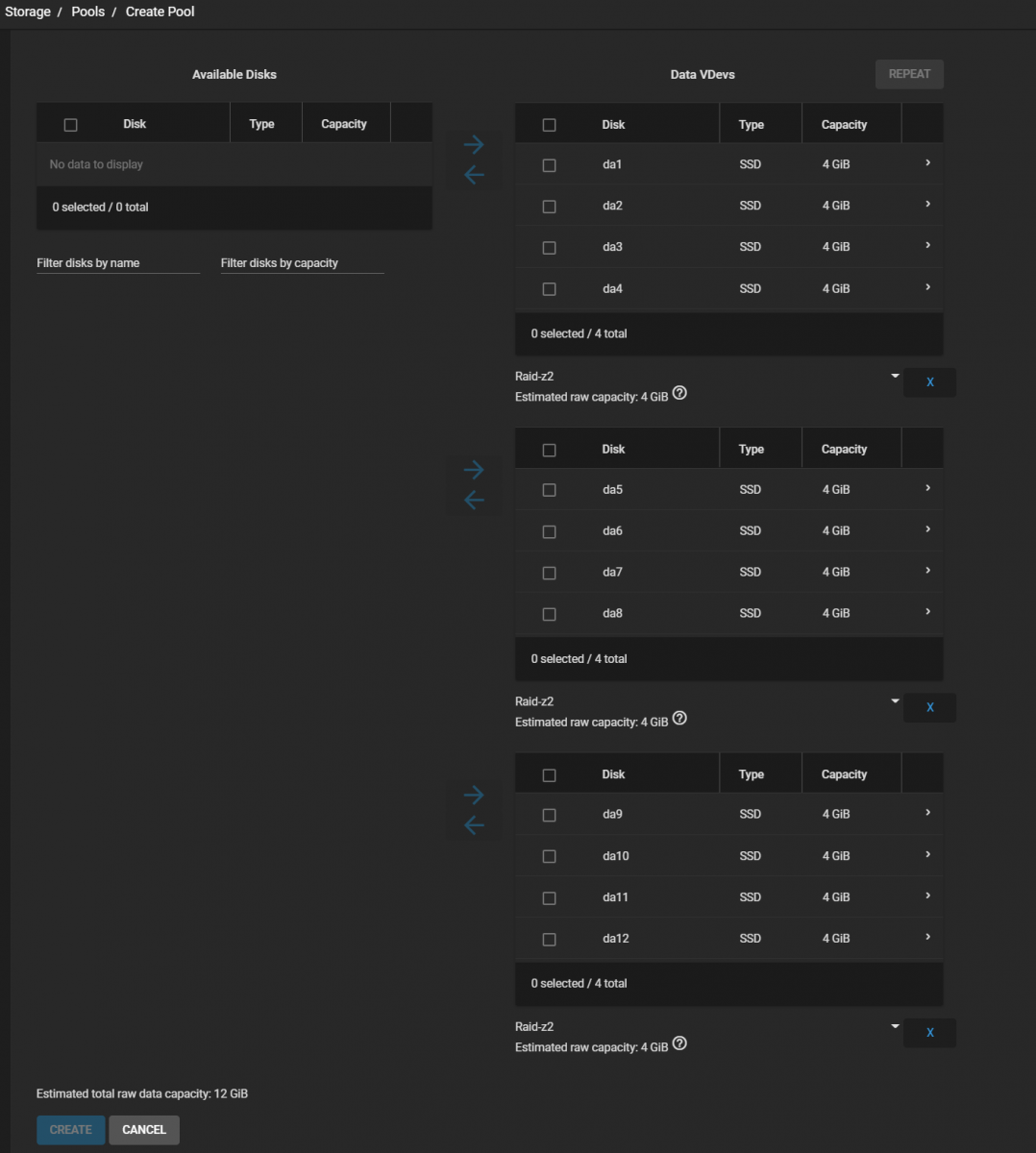
Task: Focus the Filter disks by capacity field
Action: [x=302, y=263]
